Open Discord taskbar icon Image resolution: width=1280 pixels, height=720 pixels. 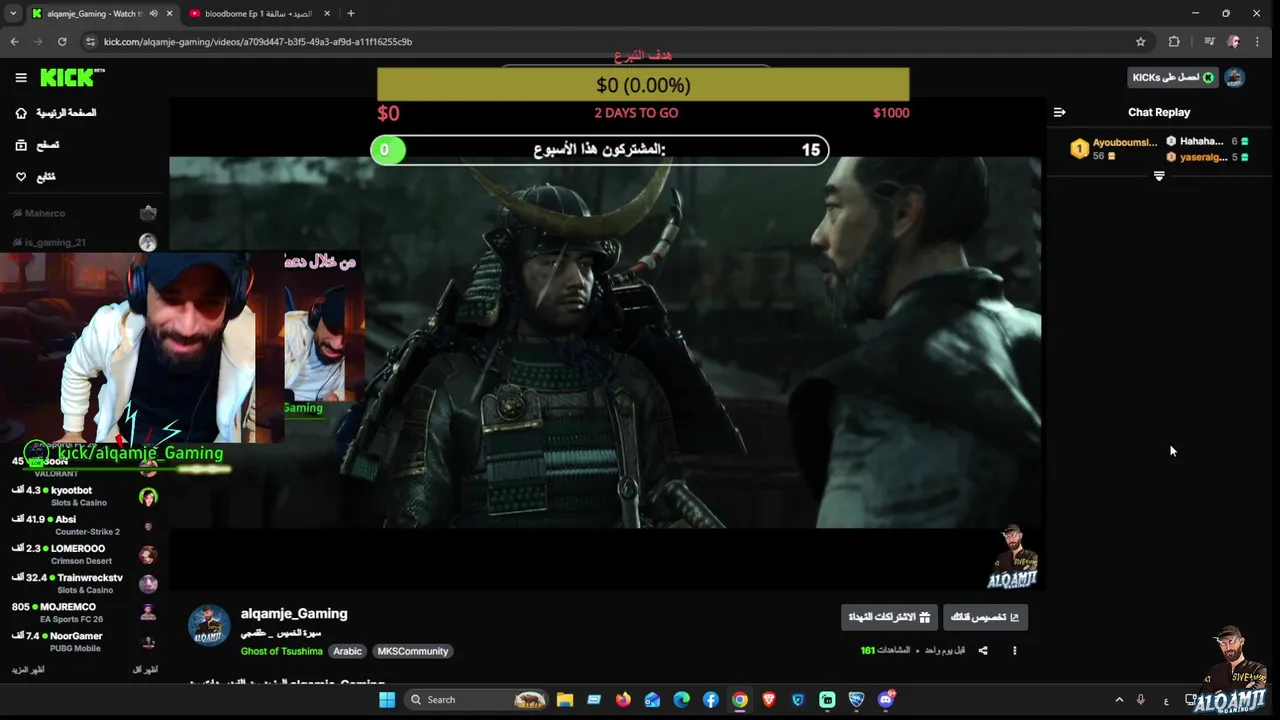[x=886, y=700]
